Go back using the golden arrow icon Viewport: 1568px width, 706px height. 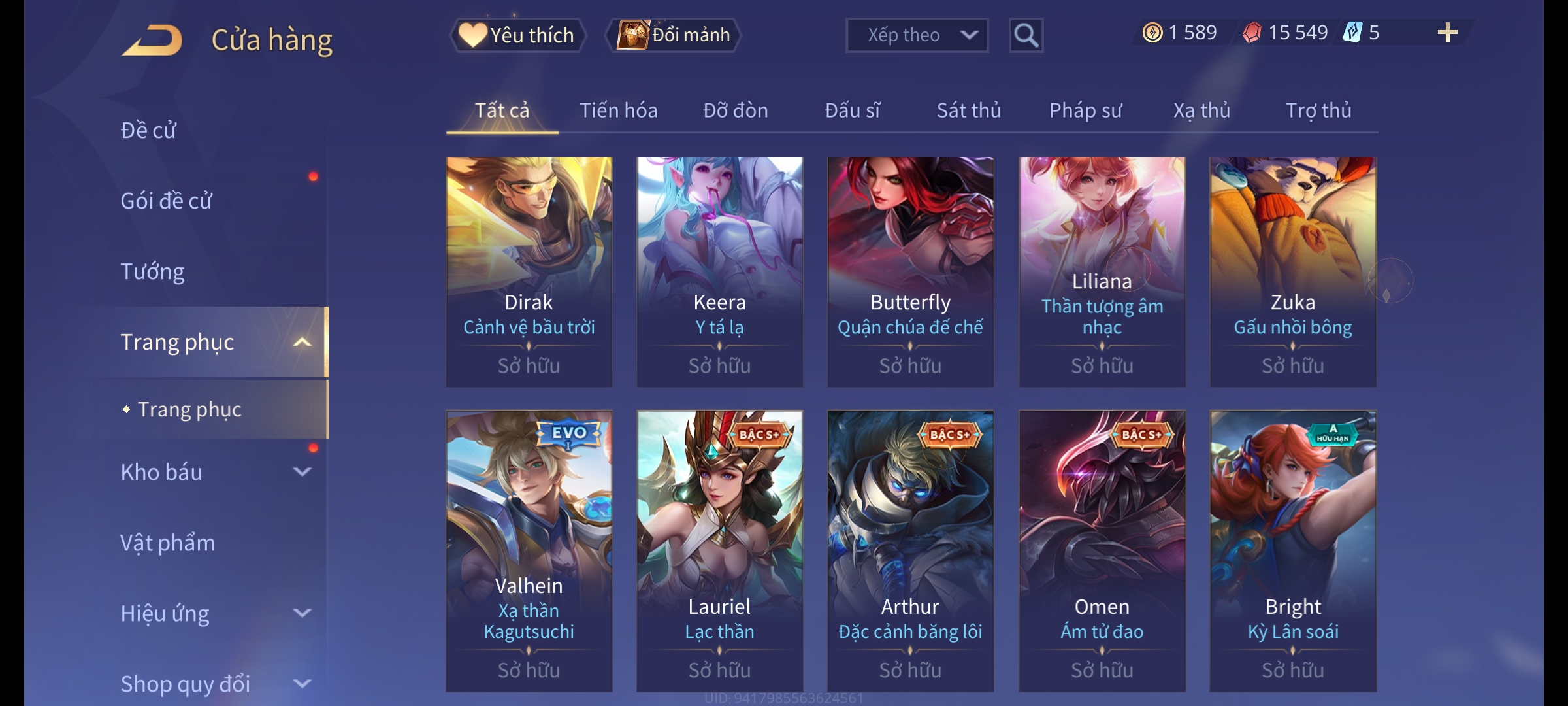tap(152, 41)
